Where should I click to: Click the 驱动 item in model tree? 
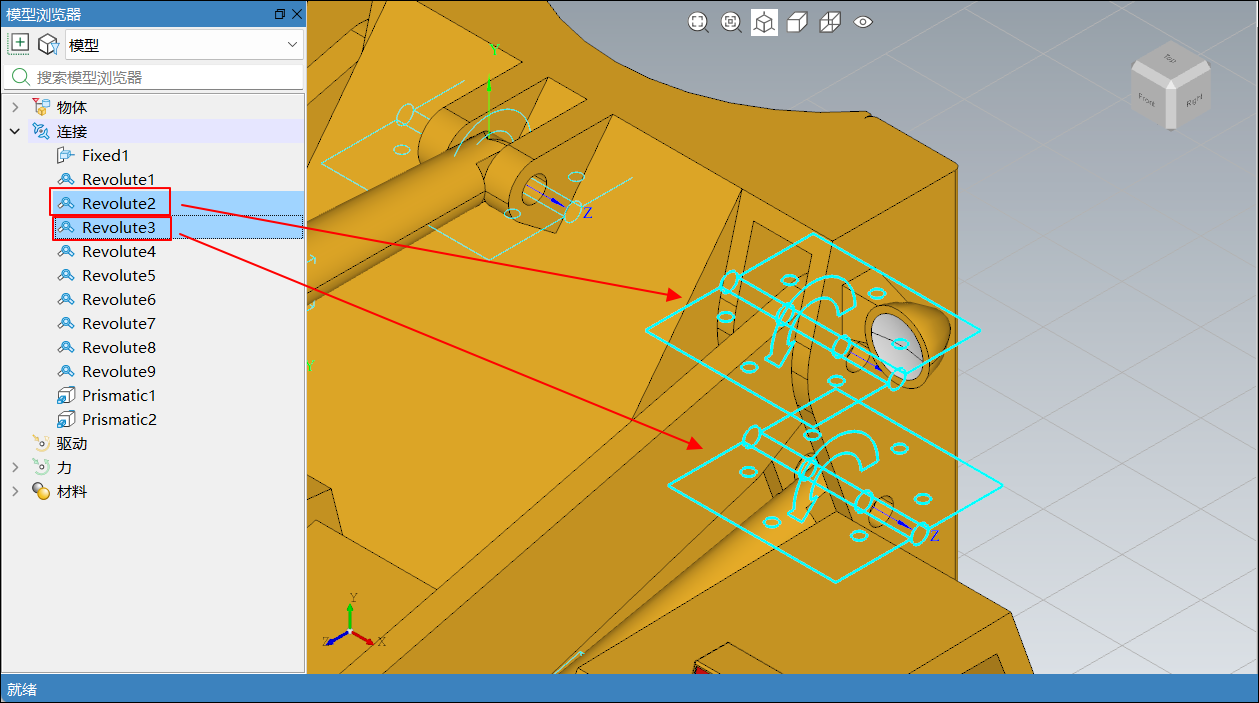click(71, 443)
